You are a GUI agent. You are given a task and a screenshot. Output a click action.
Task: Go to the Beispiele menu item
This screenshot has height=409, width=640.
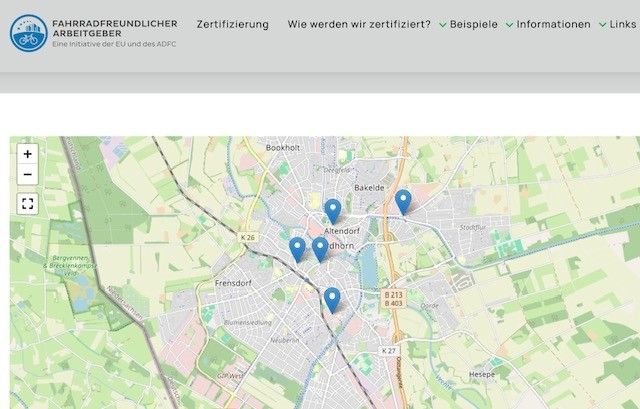[474, 25]
